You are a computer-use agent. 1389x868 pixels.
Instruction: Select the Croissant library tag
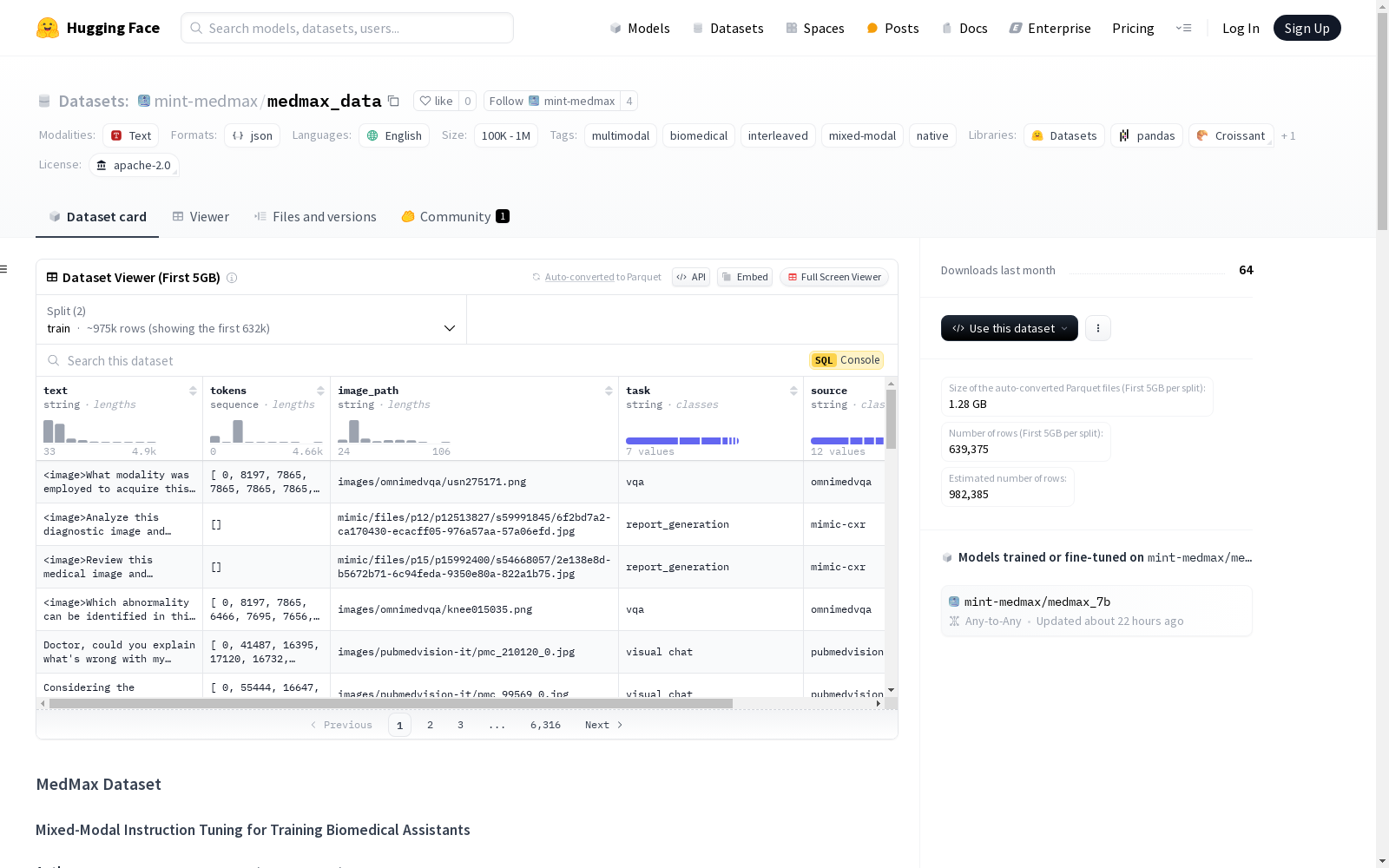[x=1231, y=135]
